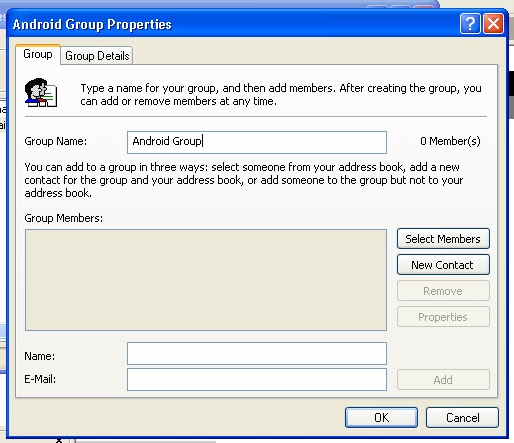This screenshot has width=514, height=443.
Task: Click the '0 Member(s)' count text
Action: click(x=450, y=141)
